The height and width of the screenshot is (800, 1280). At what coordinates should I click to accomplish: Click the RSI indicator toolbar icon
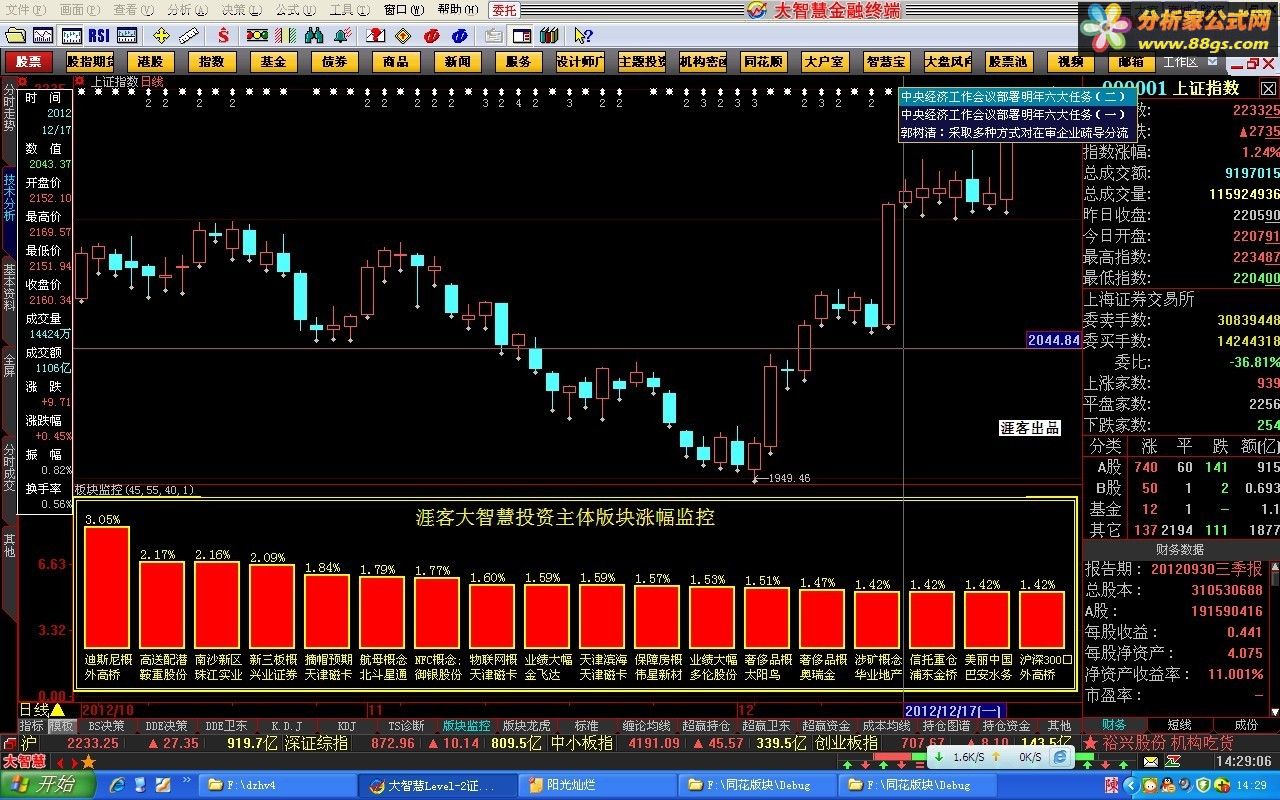[x=99, y=36]
